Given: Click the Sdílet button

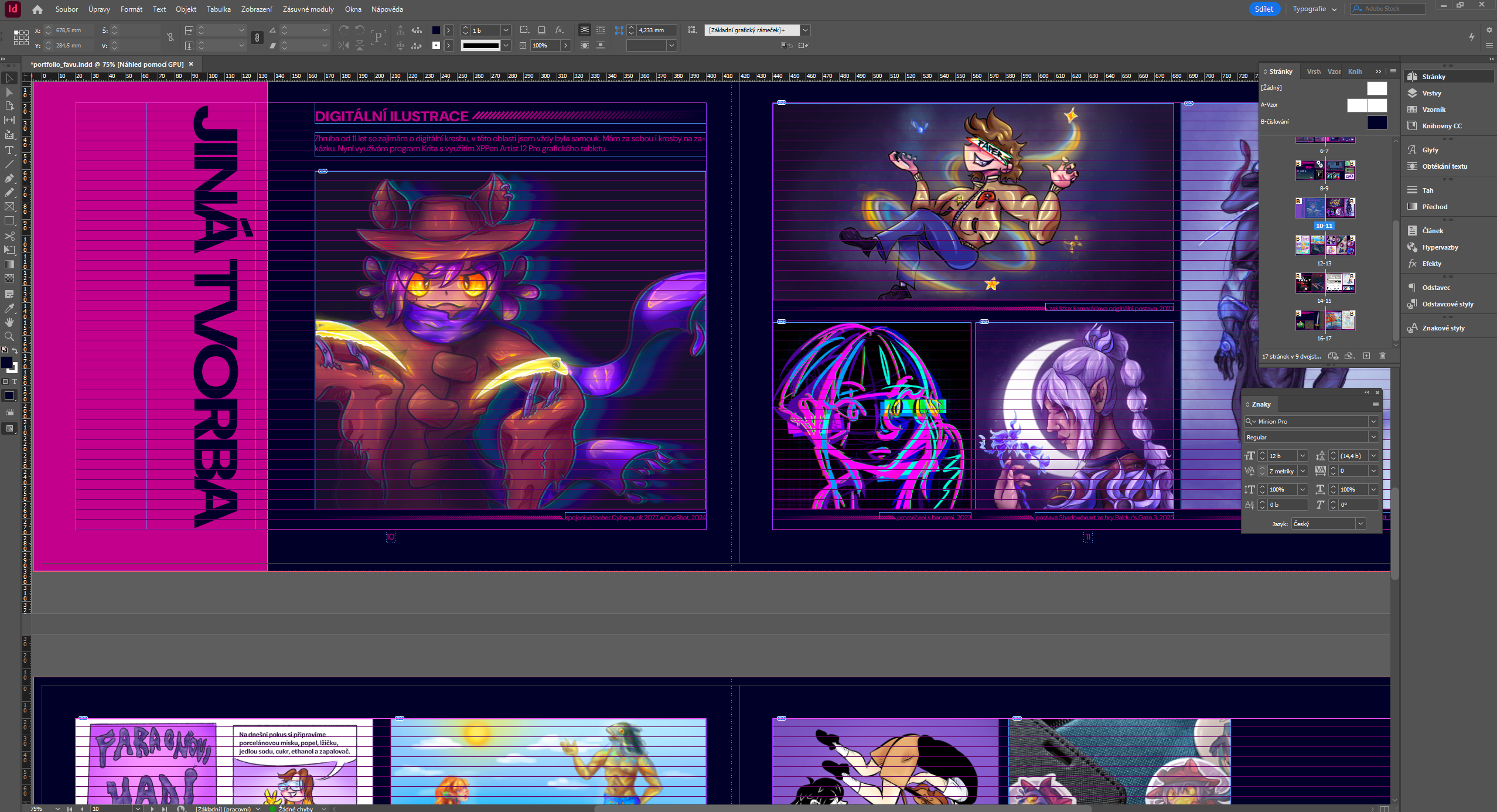Looking at the screenshot, I should pyautogui.click(x=1264, y=9).
